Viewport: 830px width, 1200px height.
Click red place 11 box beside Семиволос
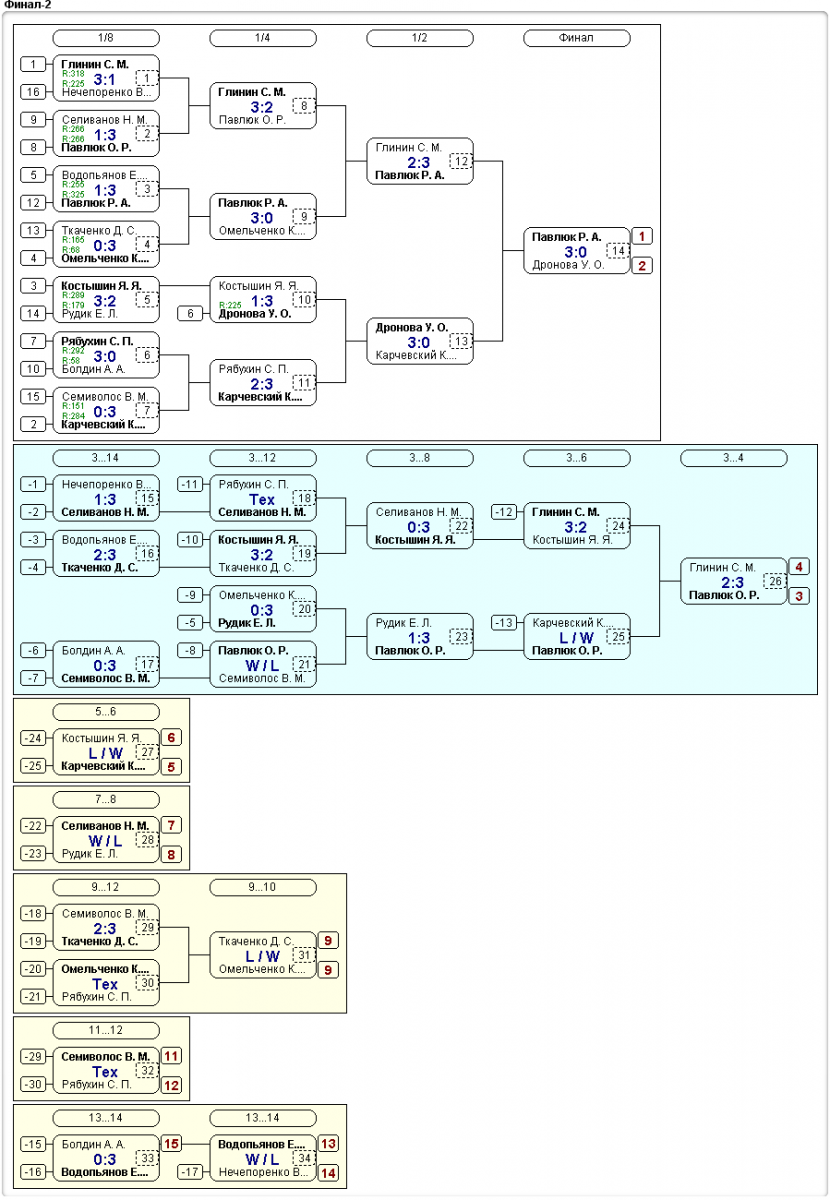coord(171,1056)
